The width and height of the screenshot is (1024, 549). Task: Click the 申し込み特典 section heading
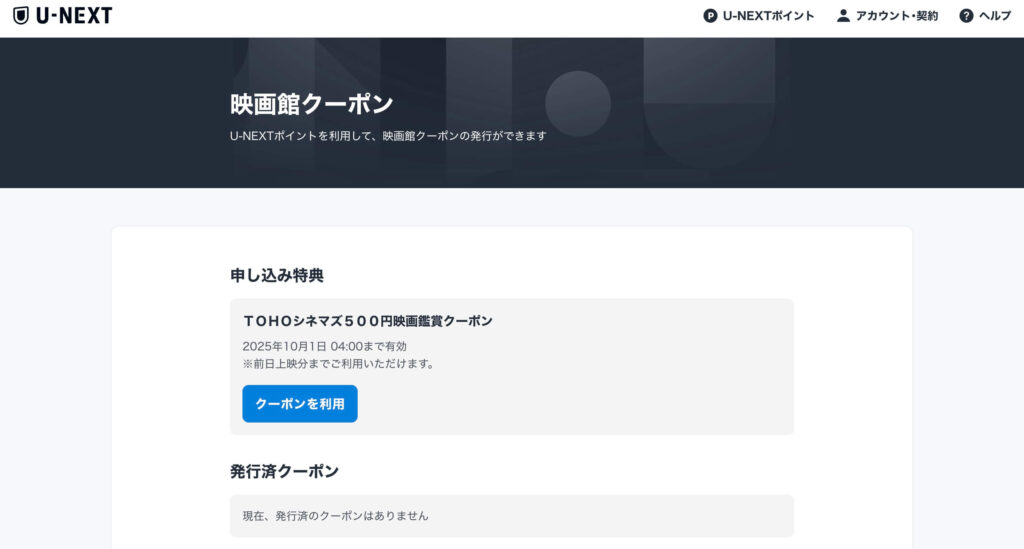coord(277,275)
